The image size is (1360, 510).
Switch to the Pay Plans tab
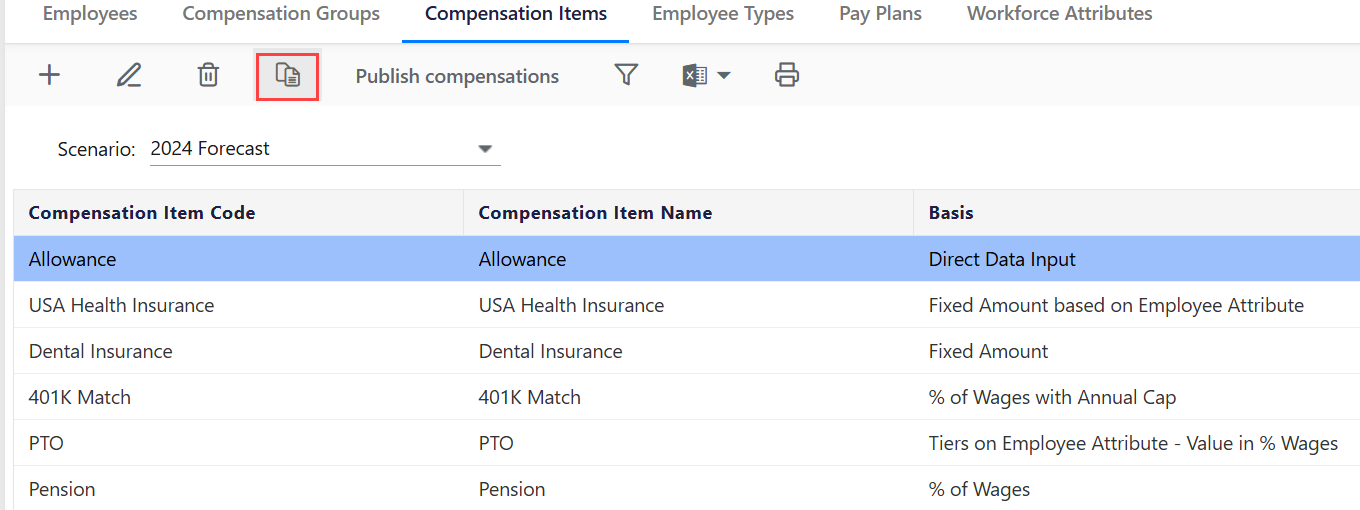point(880,14)
